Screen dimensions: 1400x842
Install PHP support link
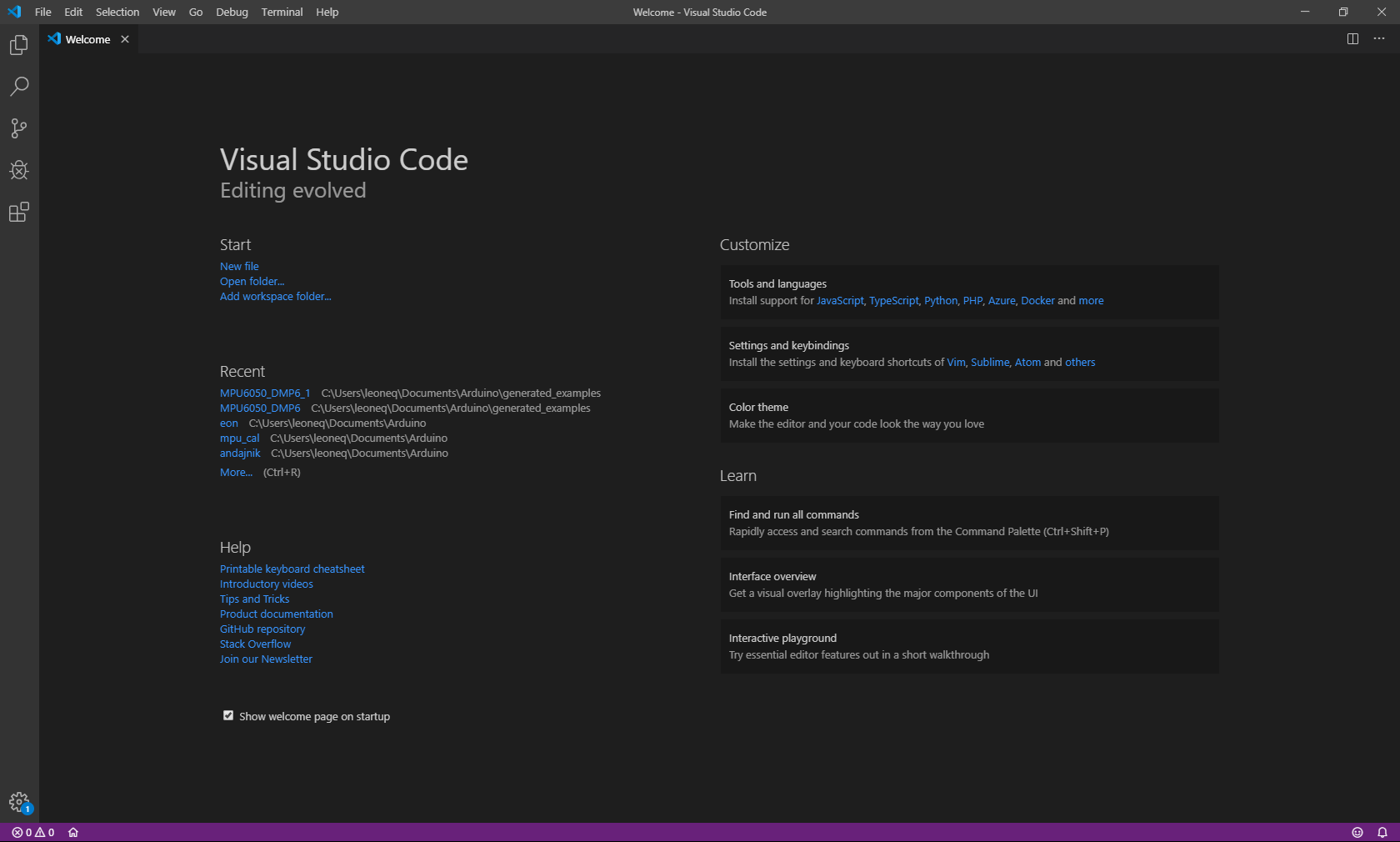click(x=972, y=300)
